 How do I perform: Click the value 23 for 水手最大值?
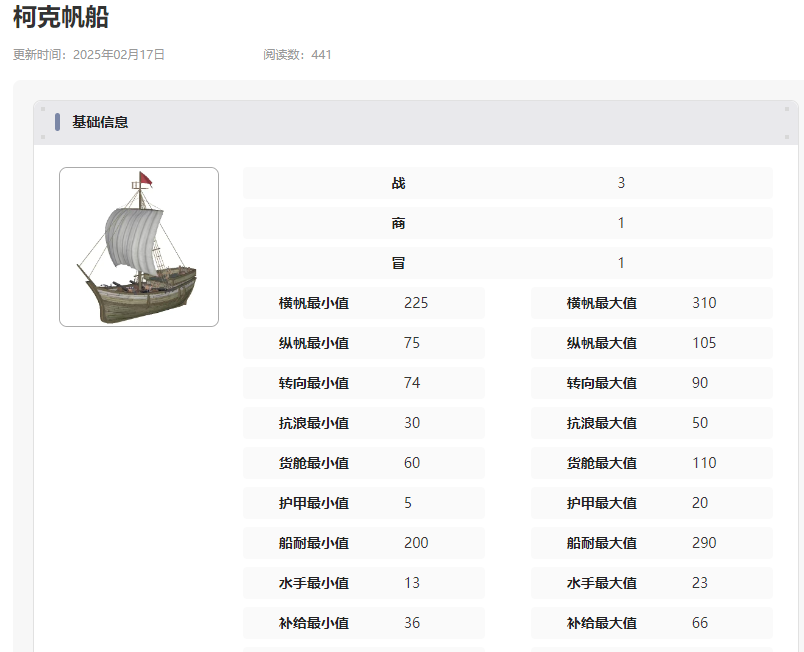point(700,583)
